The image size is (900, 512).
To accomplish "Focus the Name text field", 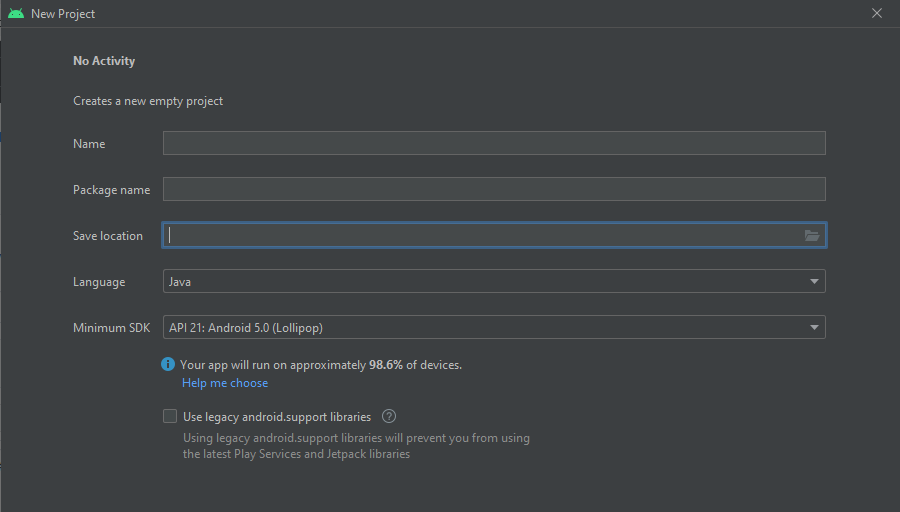I will click(x=494, y=143).
